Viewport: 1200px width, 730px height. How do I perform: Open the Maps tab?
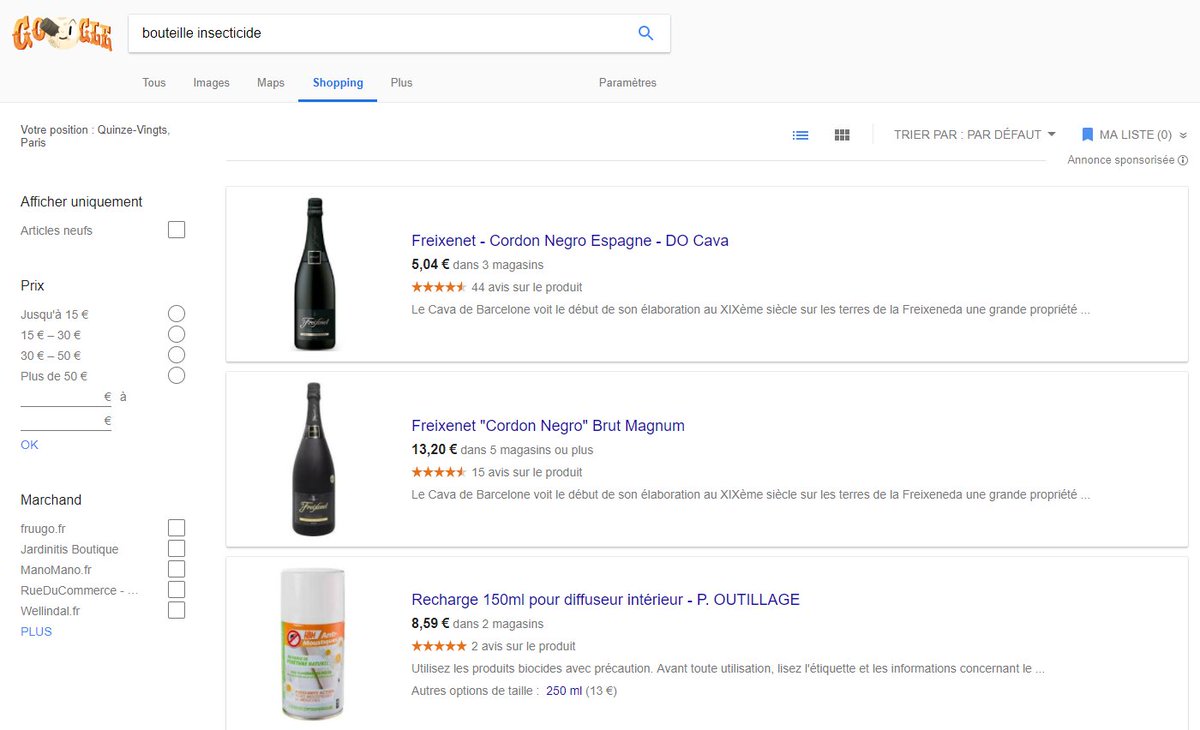[270, 83]
